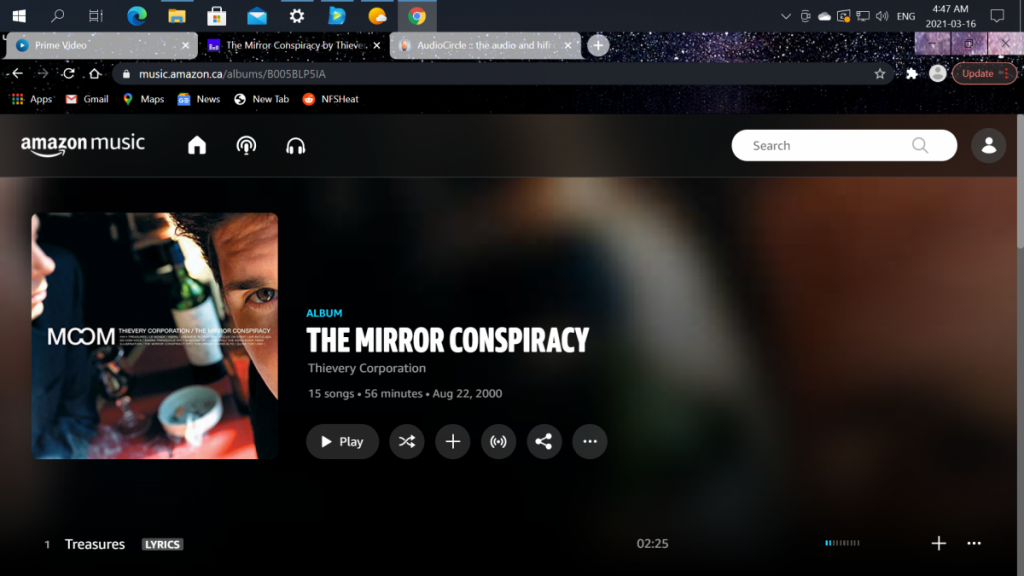1024x576 pixels.
Task: Open Chrome extensions puzzle icon
Action: (912, 74)
